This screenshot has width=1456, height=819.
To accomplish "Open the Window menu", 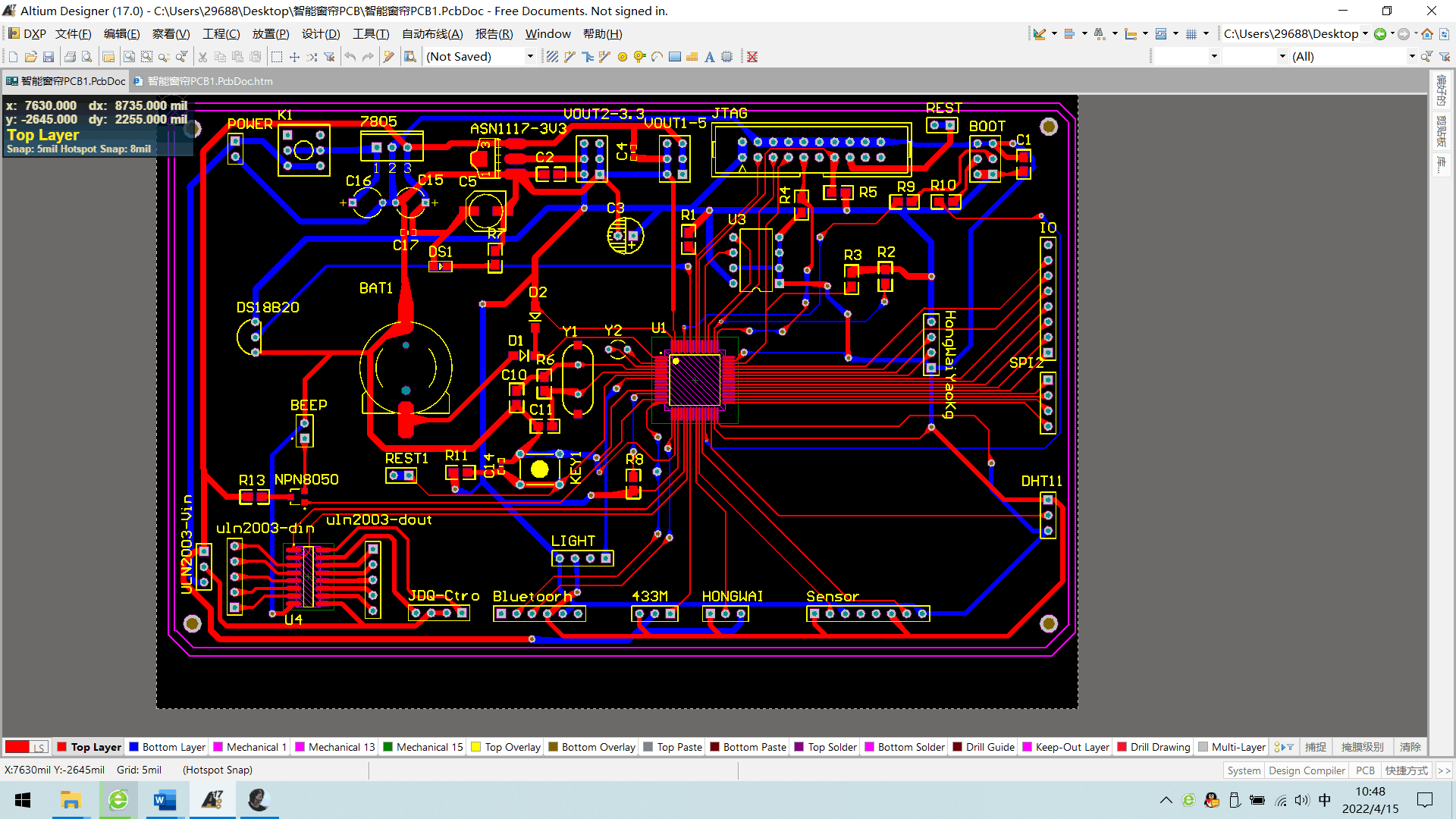I will (548, 33).
